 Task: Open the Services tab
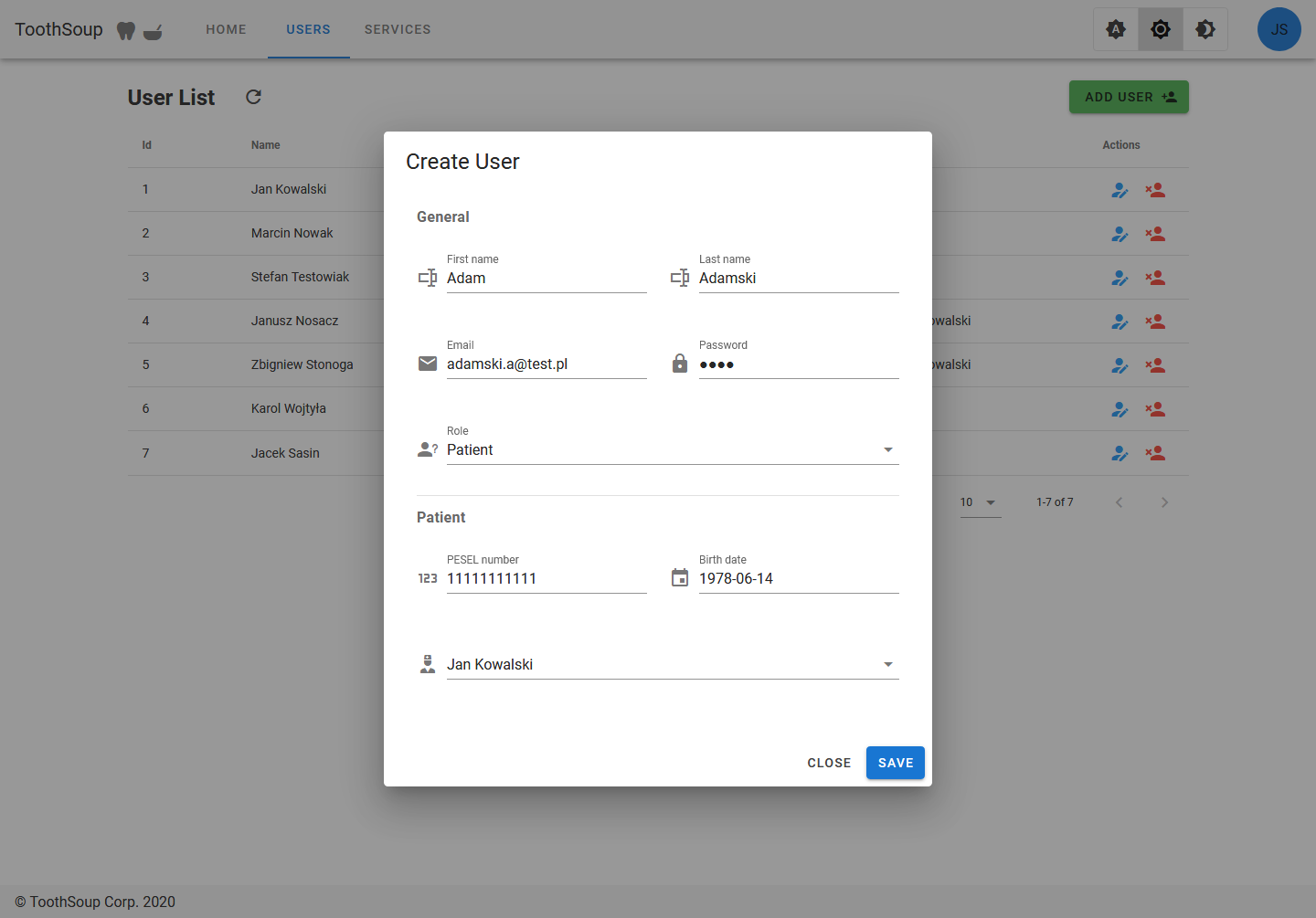click(x=398, y=29)
